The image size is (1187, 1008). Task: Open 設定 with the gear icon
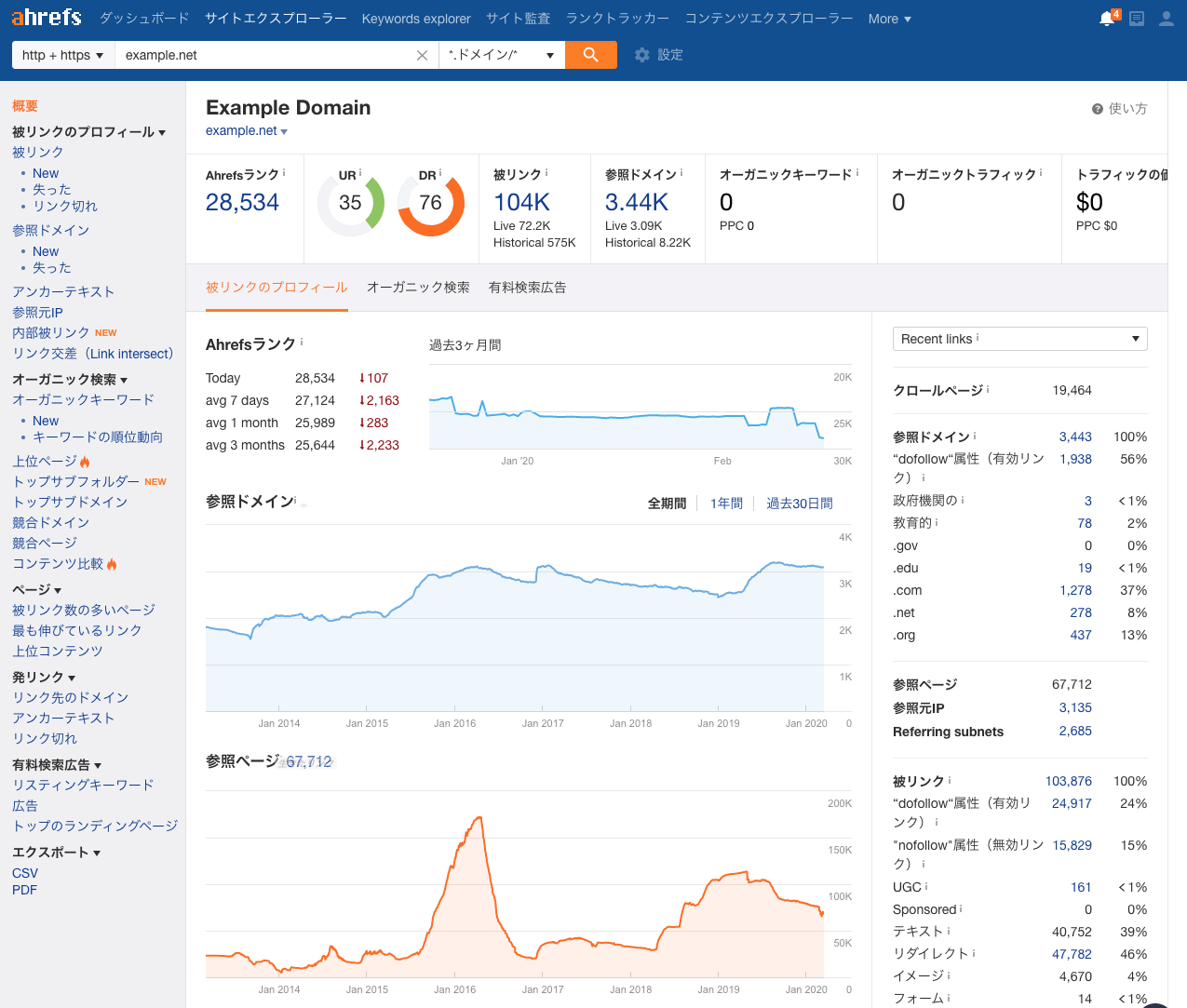[x=659, y=55]
